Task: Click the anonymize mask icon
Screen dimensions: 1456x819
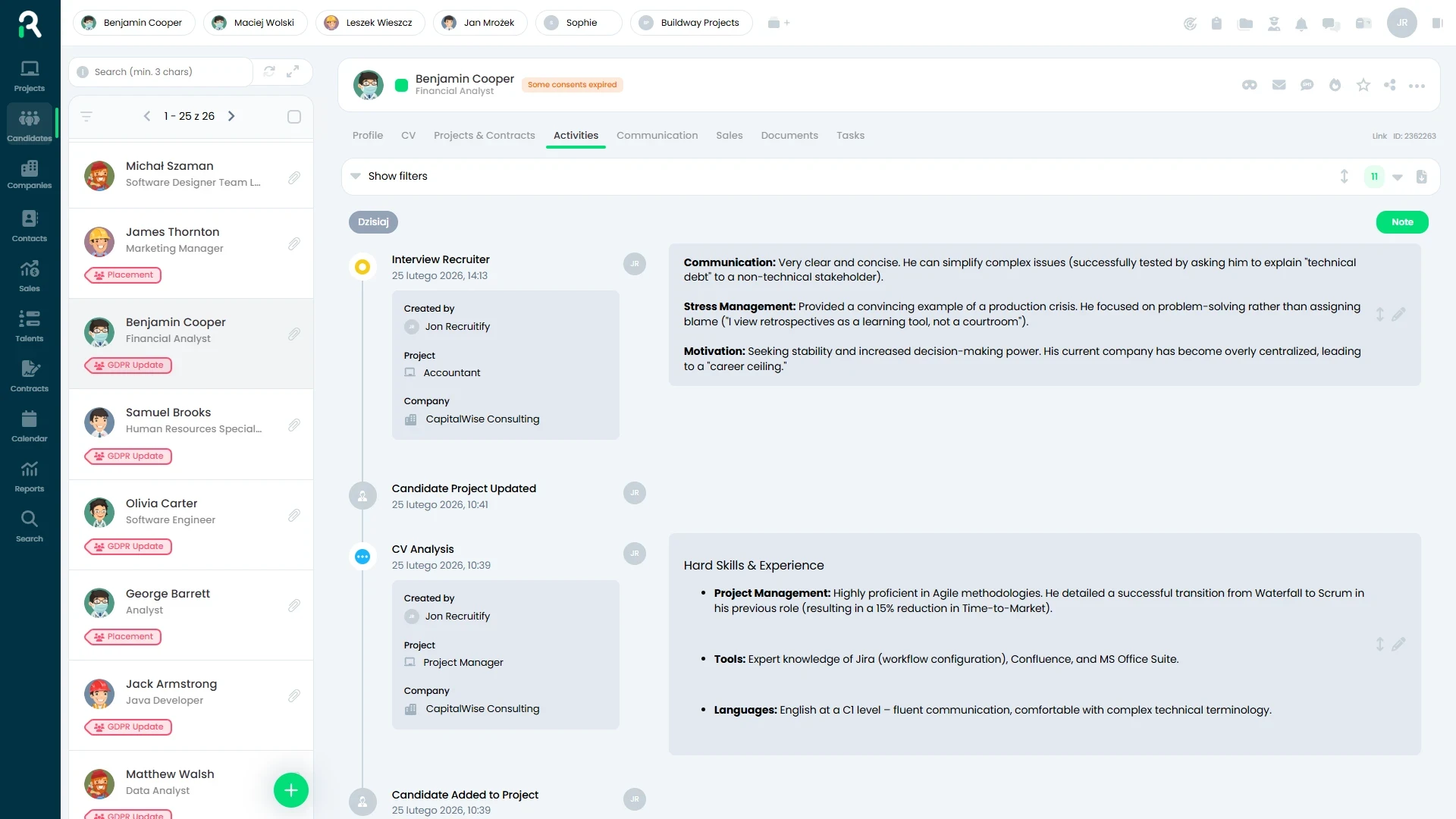Action: point(1249,85)
